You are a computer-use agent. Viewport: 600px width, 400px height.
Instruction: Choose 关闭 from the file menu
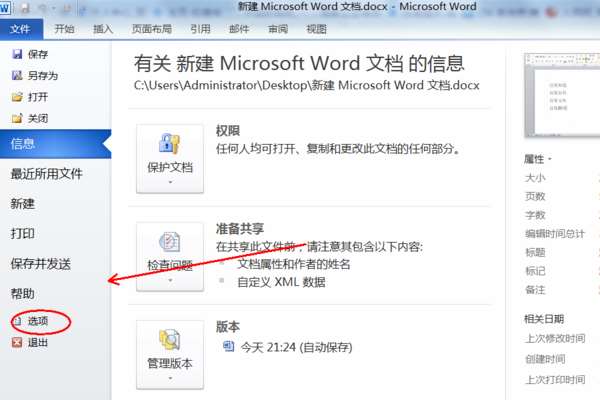(x=38, y=119)
